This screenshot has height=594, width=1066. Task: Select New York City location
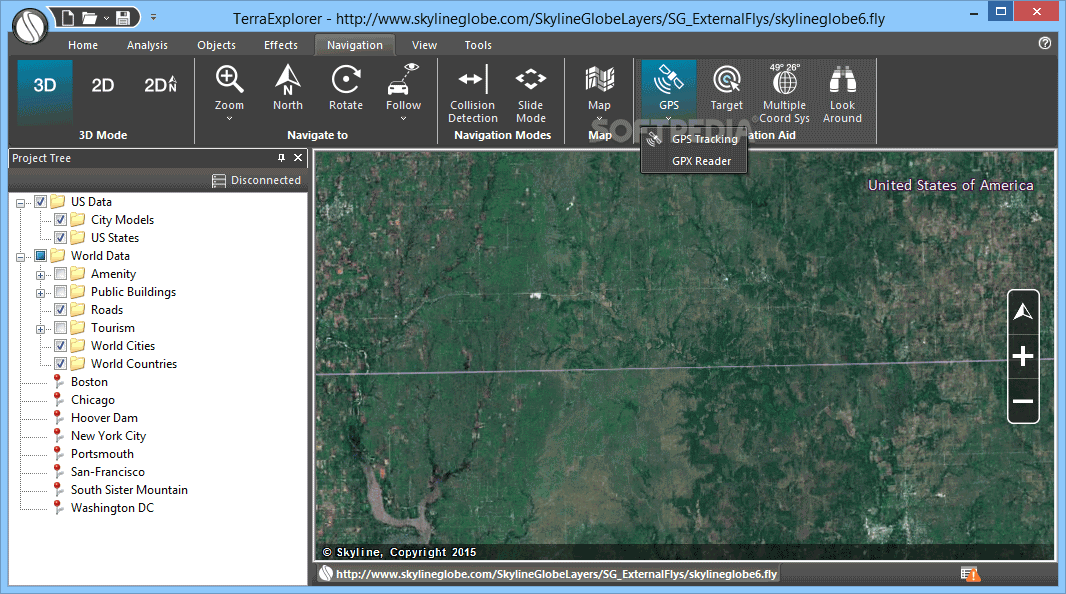tap(108, 436)
